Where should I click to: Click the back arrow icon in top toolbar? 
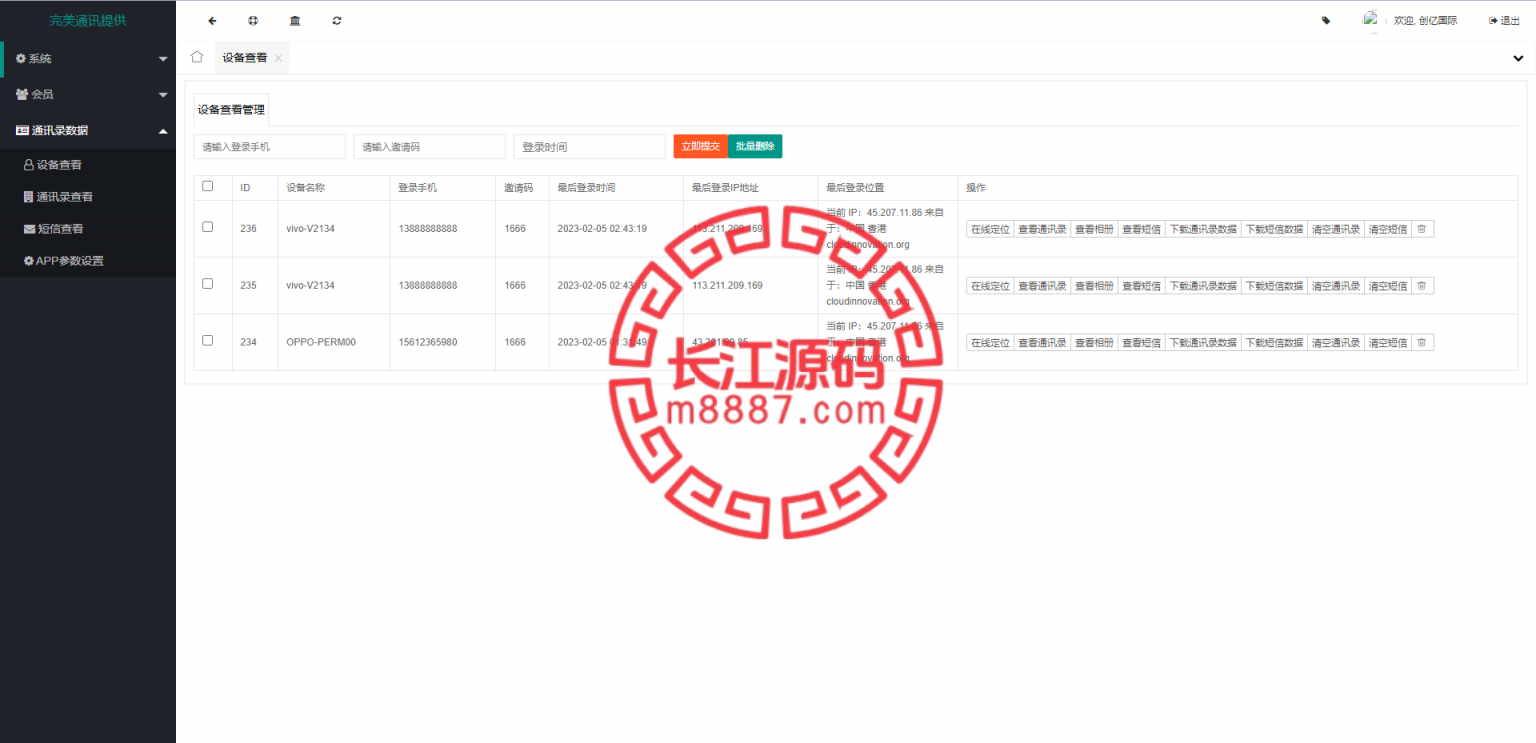pyautogui.click(x=212, y=20)
